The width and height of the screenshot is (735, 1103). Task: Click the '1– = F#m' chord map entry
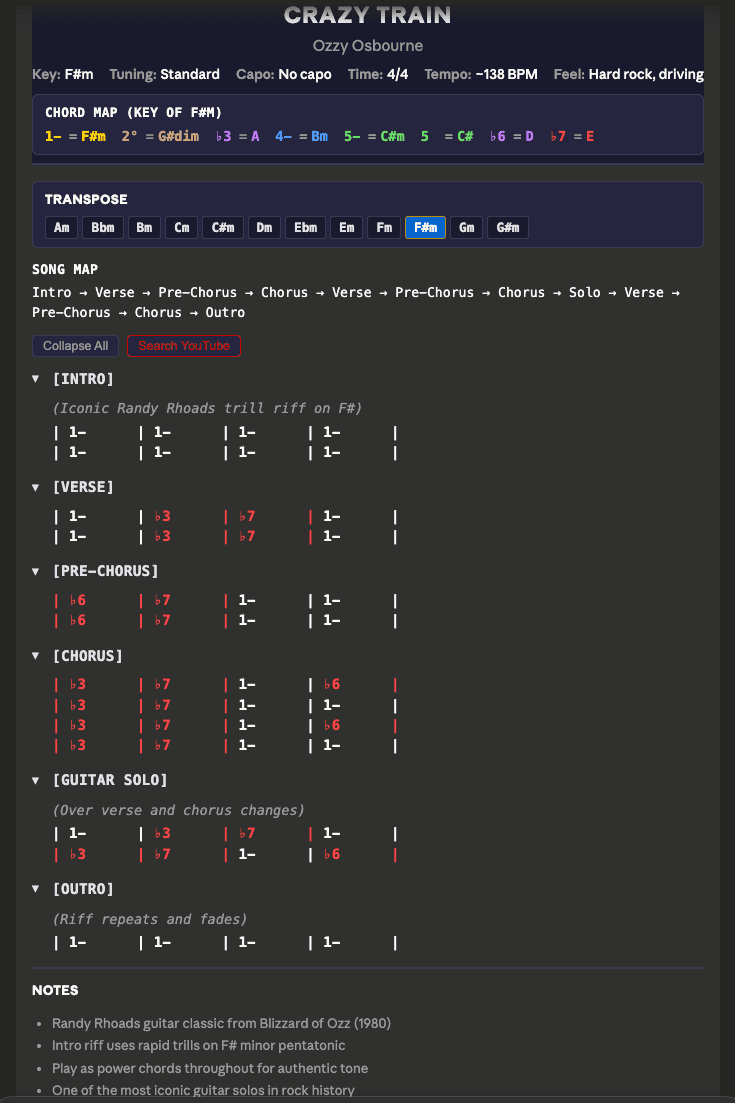tap(75, 136)
